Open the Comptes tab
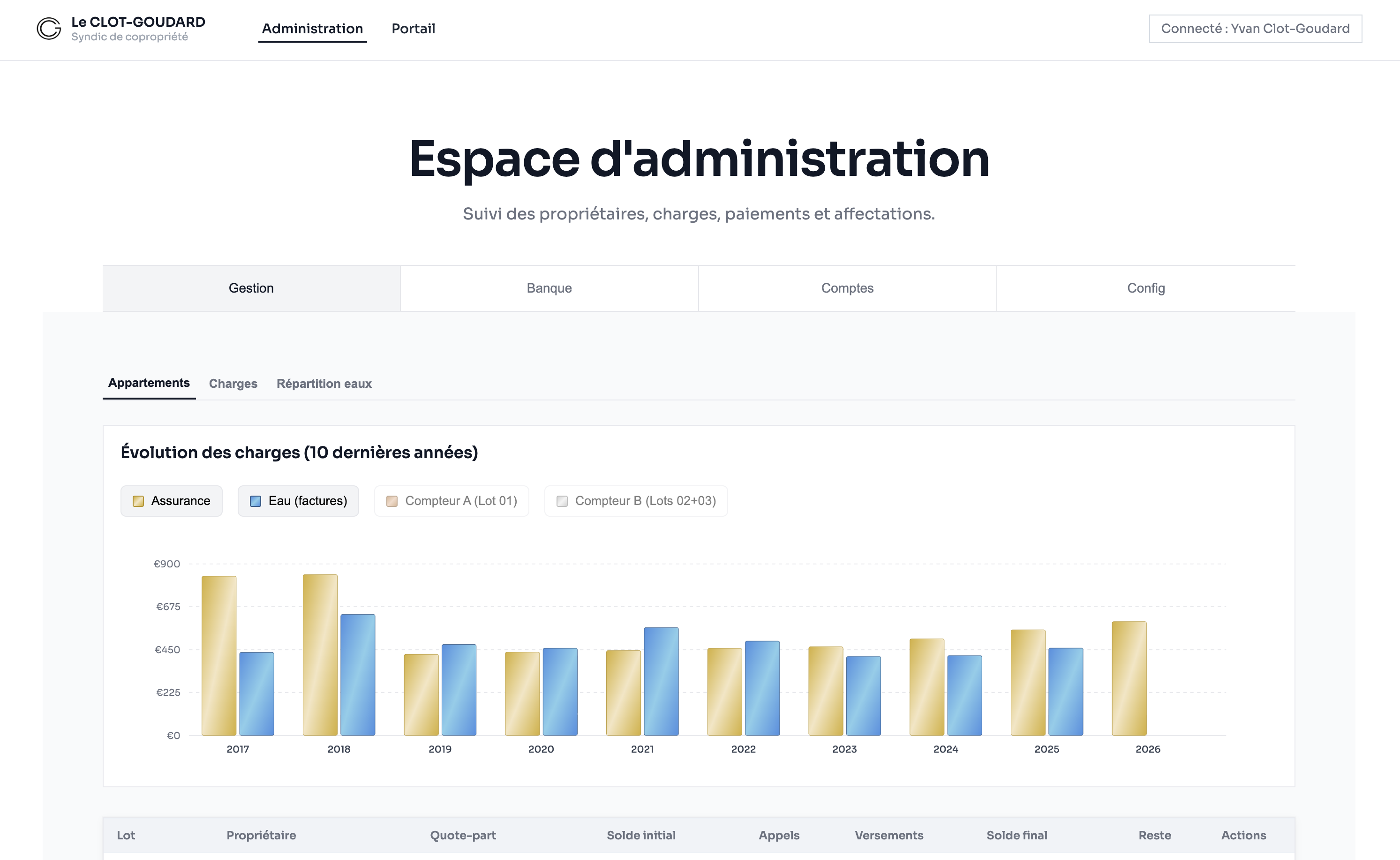Viewport: 1400px width, 860px height. tap(847, 288)
